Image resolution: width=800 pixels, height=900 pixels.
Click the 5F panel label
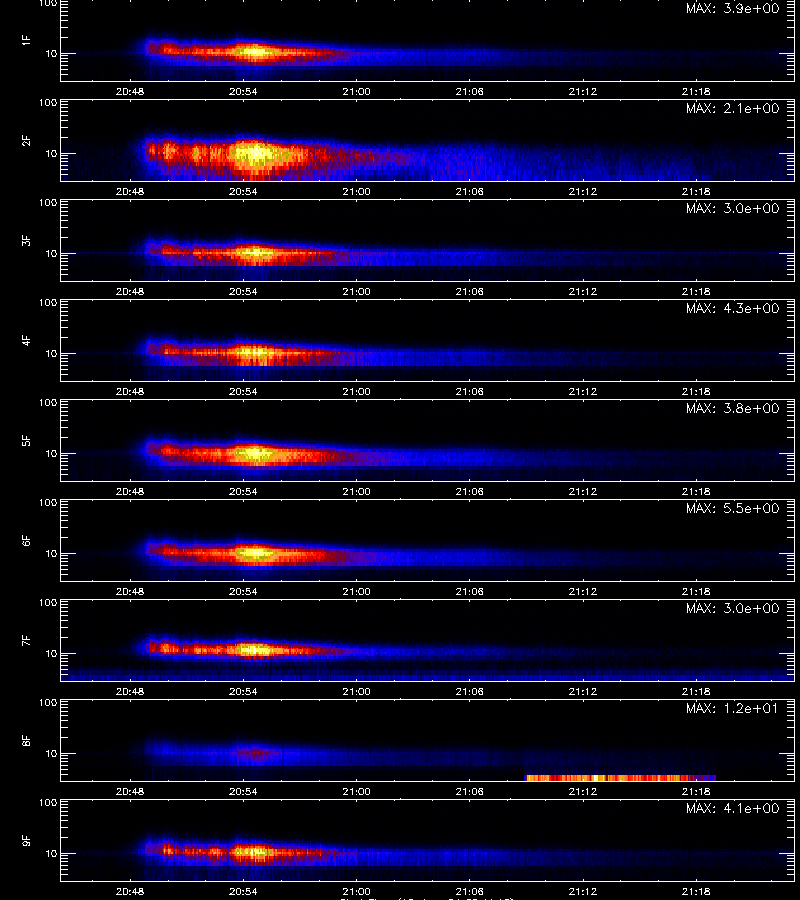point(26,441)
